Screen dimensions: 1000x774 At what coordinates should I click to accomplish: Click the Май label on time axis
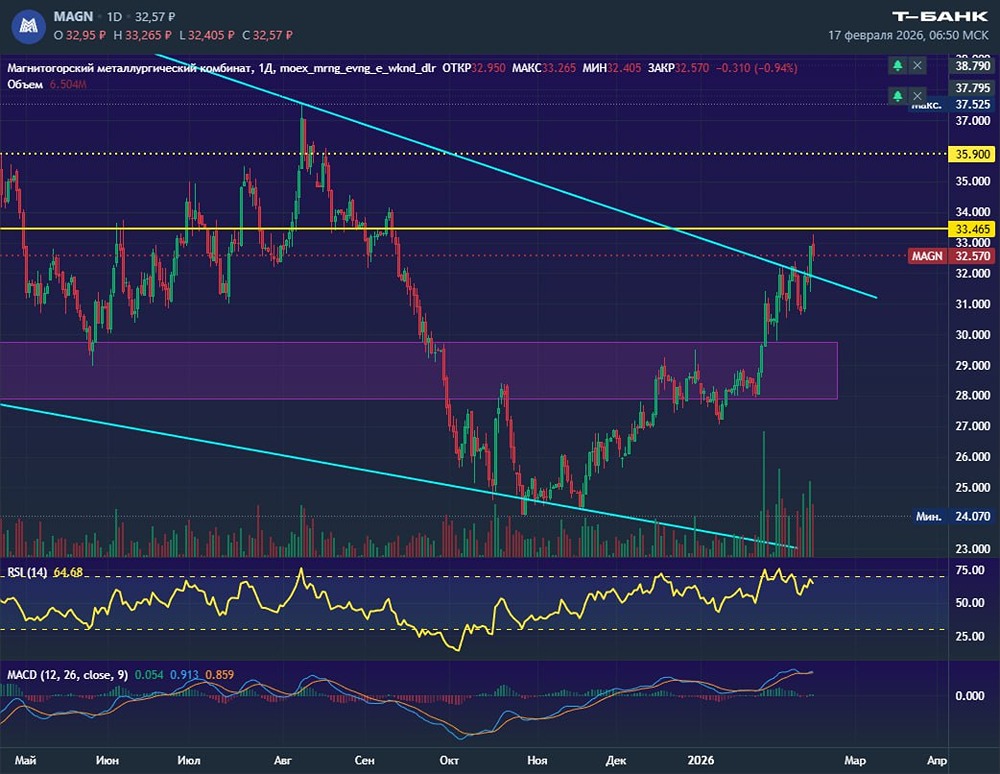pyautogui.click(x=26, y=760)
